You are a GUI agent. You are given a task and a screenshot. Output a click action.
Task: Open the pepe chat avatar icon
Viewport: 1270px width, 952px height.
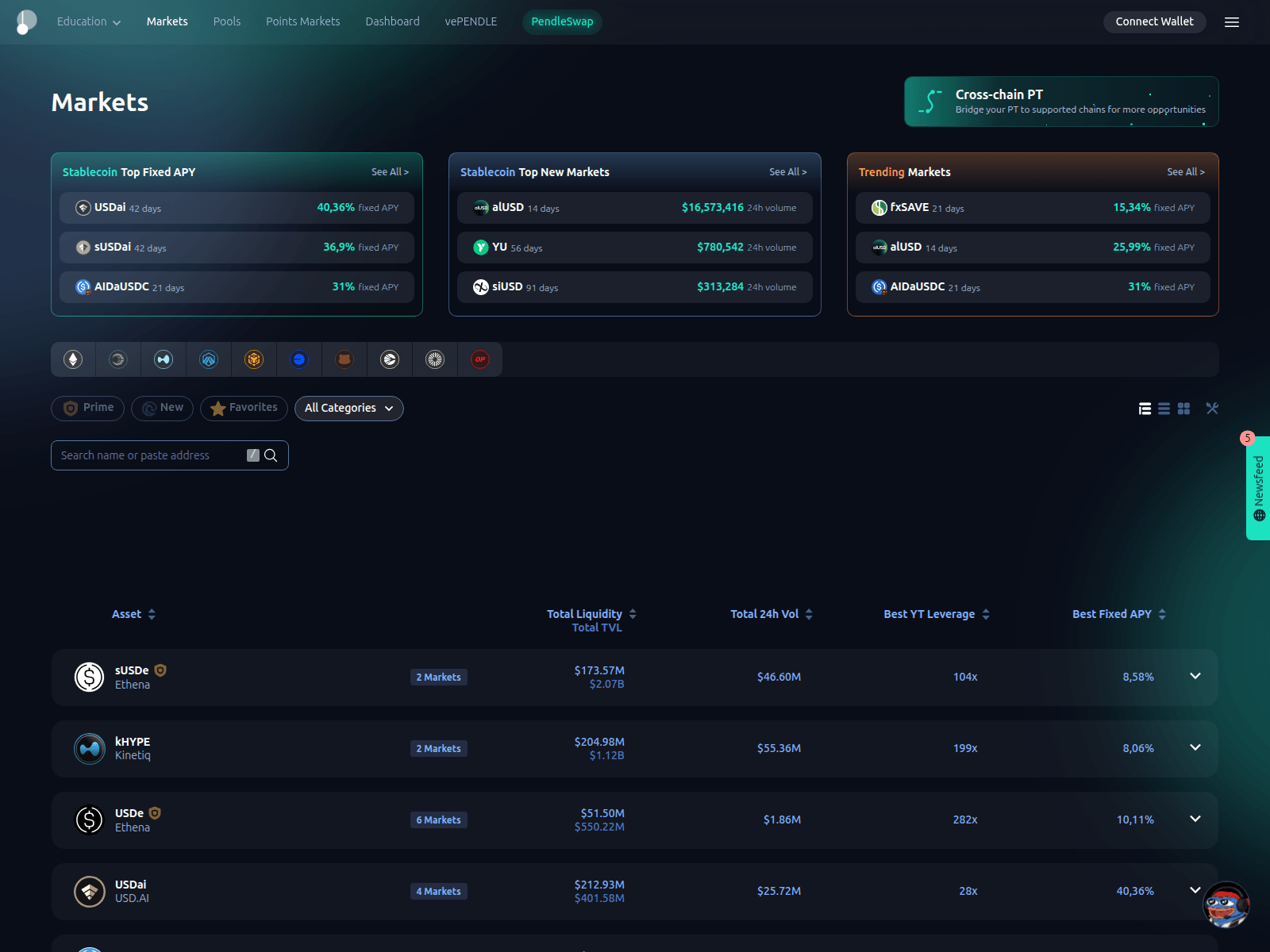[1226, 905]
